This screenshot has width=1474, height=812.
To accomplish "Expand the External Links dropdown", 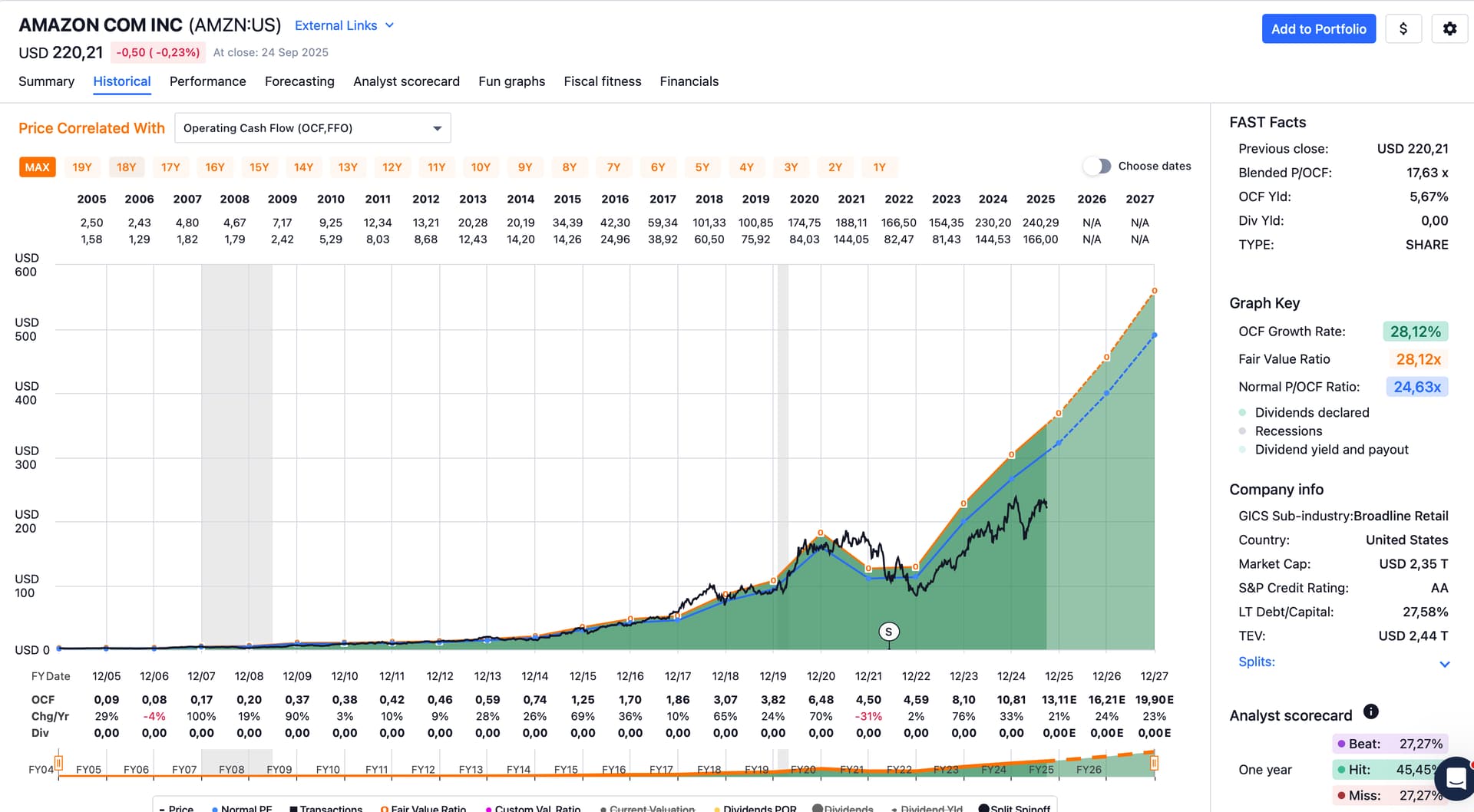I will pos(344,25).
